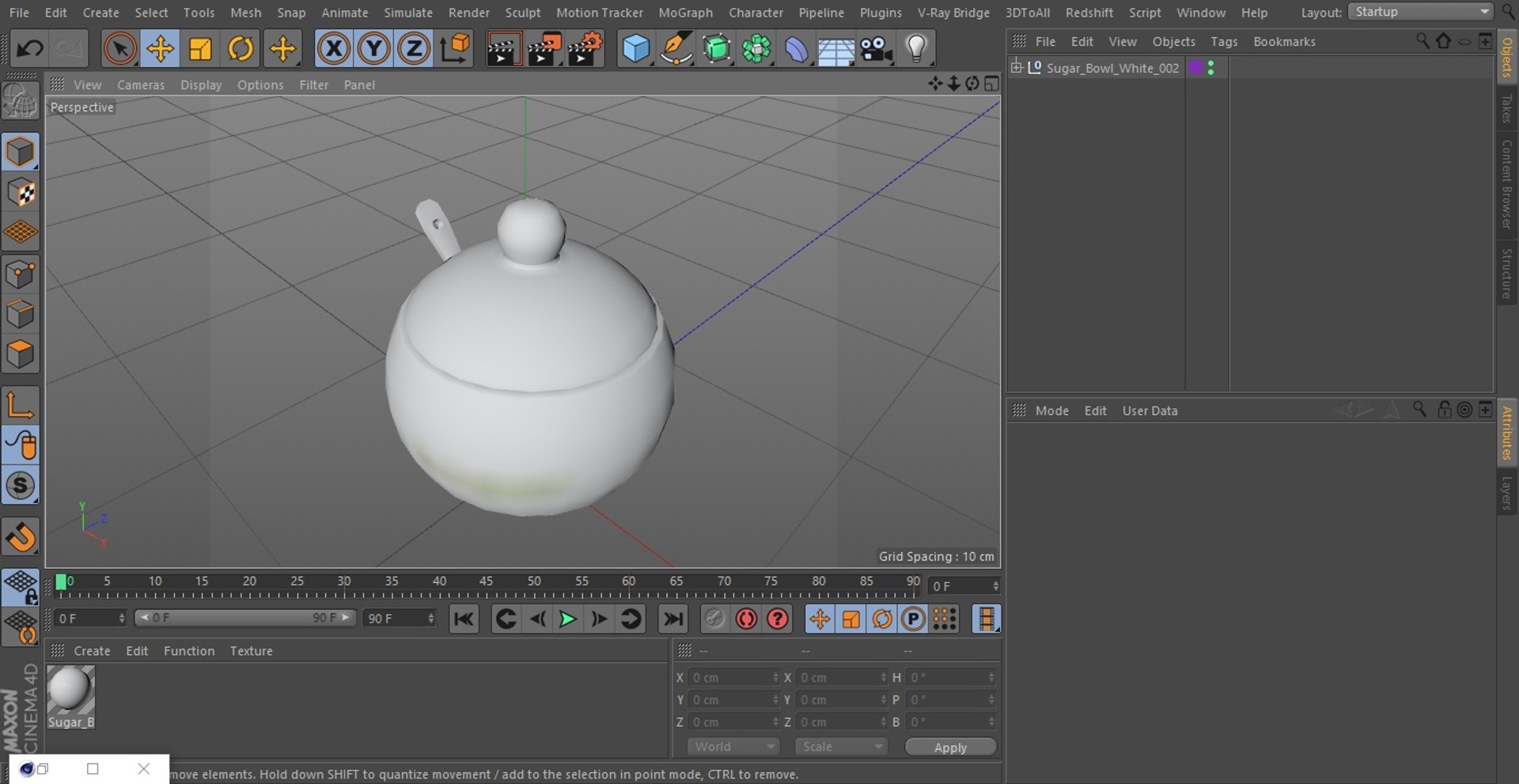Viewport: 1519px width, 784px height.
Task: Open the MoGraph menu
Action: click(x=685, y=13)
